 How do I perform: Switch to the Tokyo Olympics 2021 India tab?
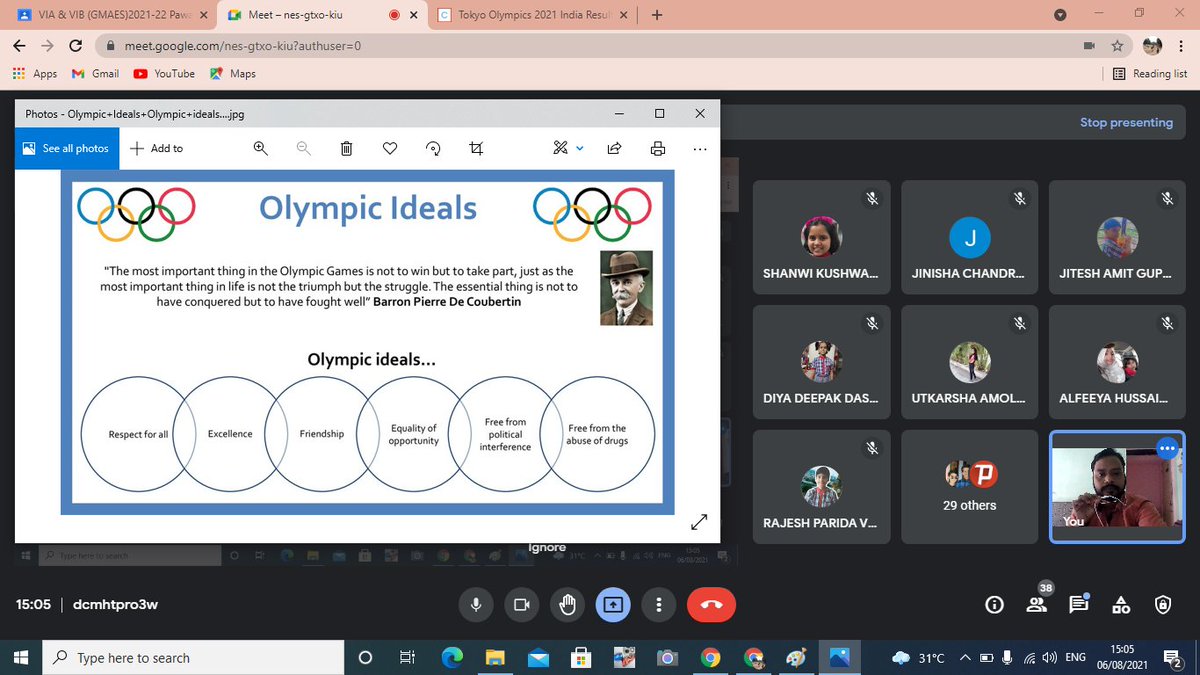click(x=535, y=15)
